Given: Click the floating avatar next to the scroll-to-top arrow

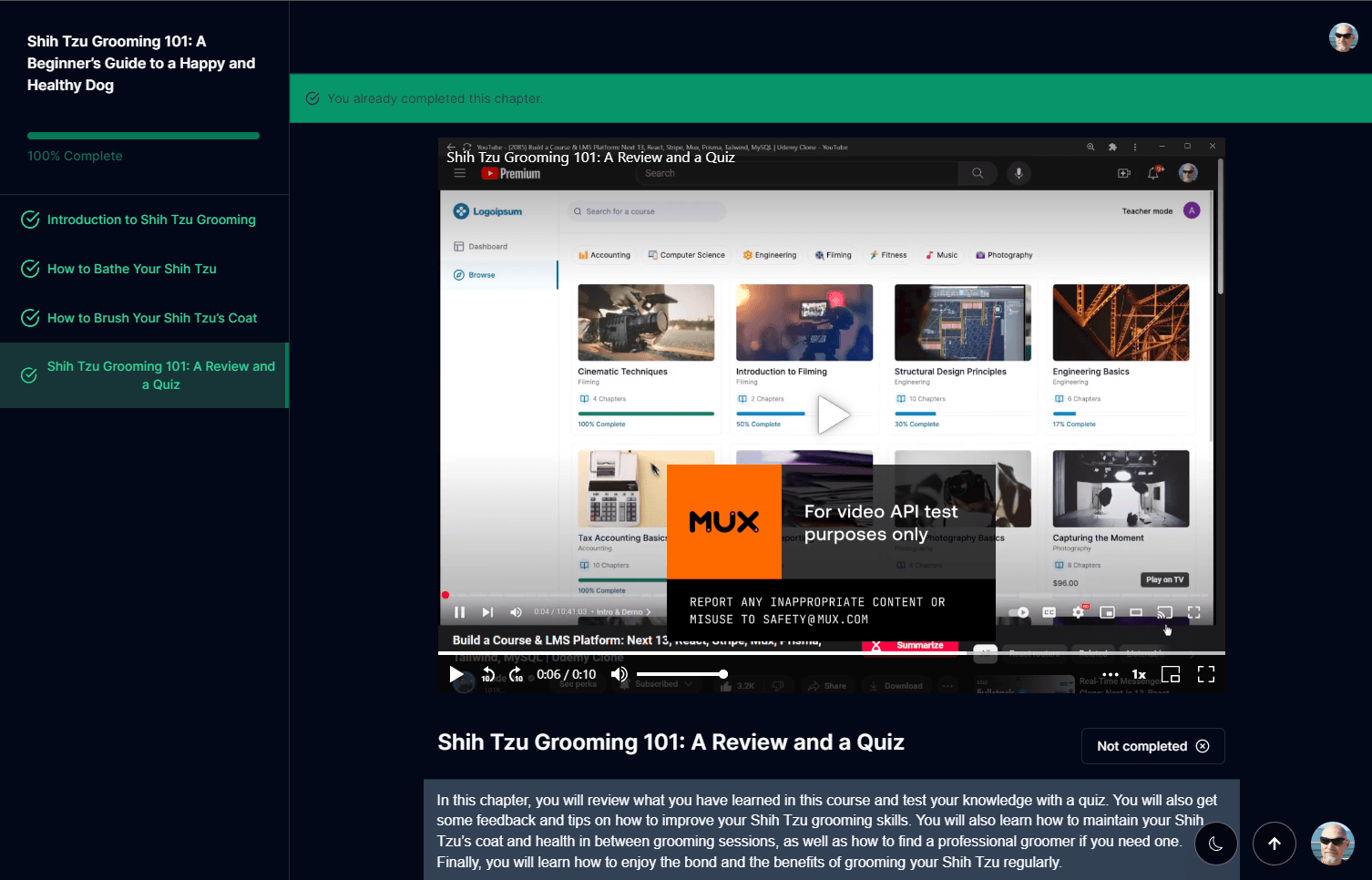Looking at the screenshot, I should click(1333, 844).
